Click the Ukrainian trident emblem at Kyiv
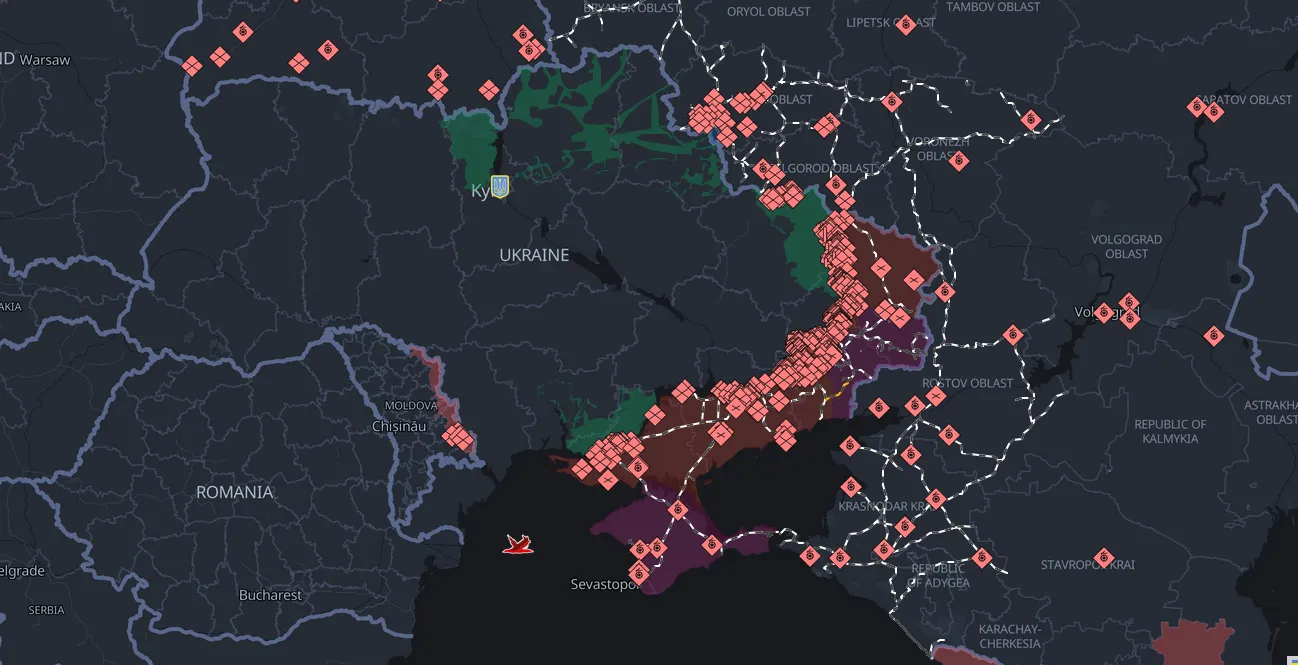The height and width of the screenshot is (665, 1298). 499,187
